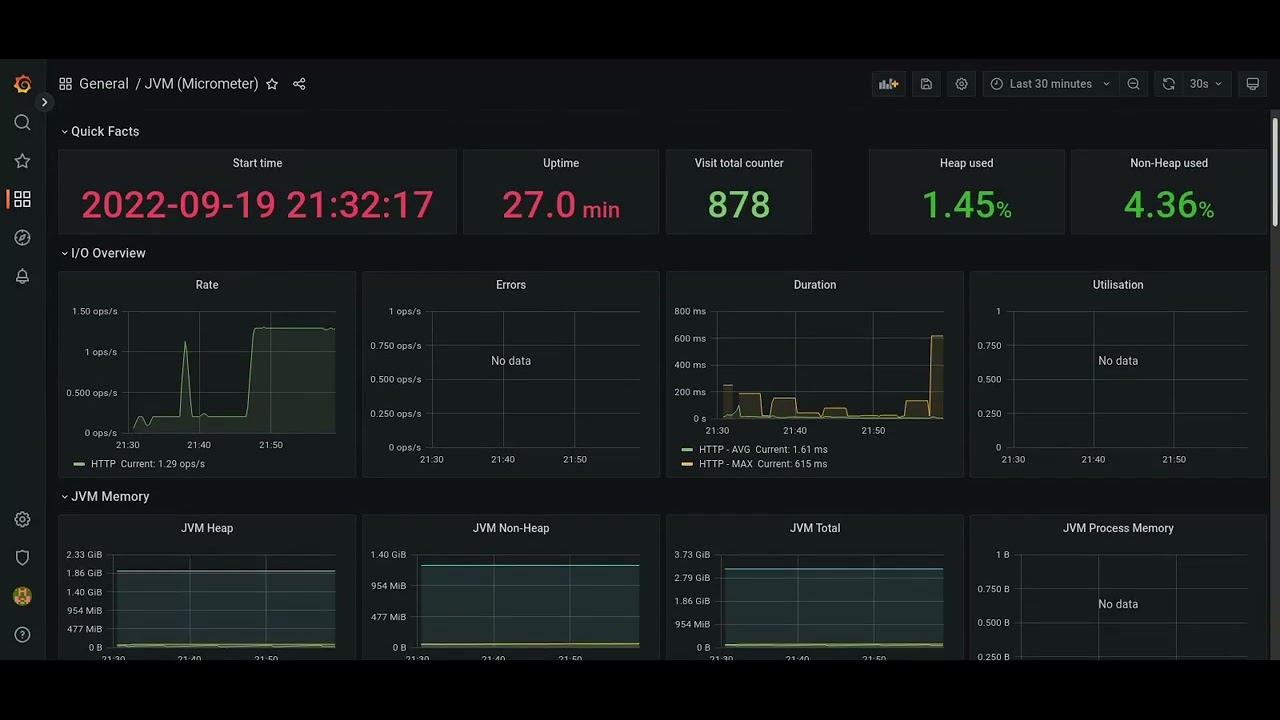Open the Configuration gear in sidebar
1280x720 pixels.
coord(22,520)
